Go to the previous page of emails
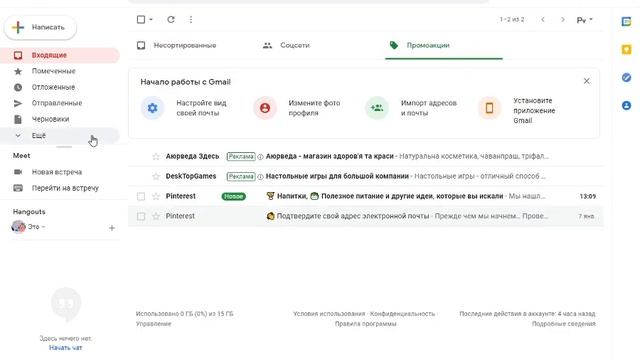The width and height of the screenshot is (640, 360). pyautogui.click(x=543, y=20)
